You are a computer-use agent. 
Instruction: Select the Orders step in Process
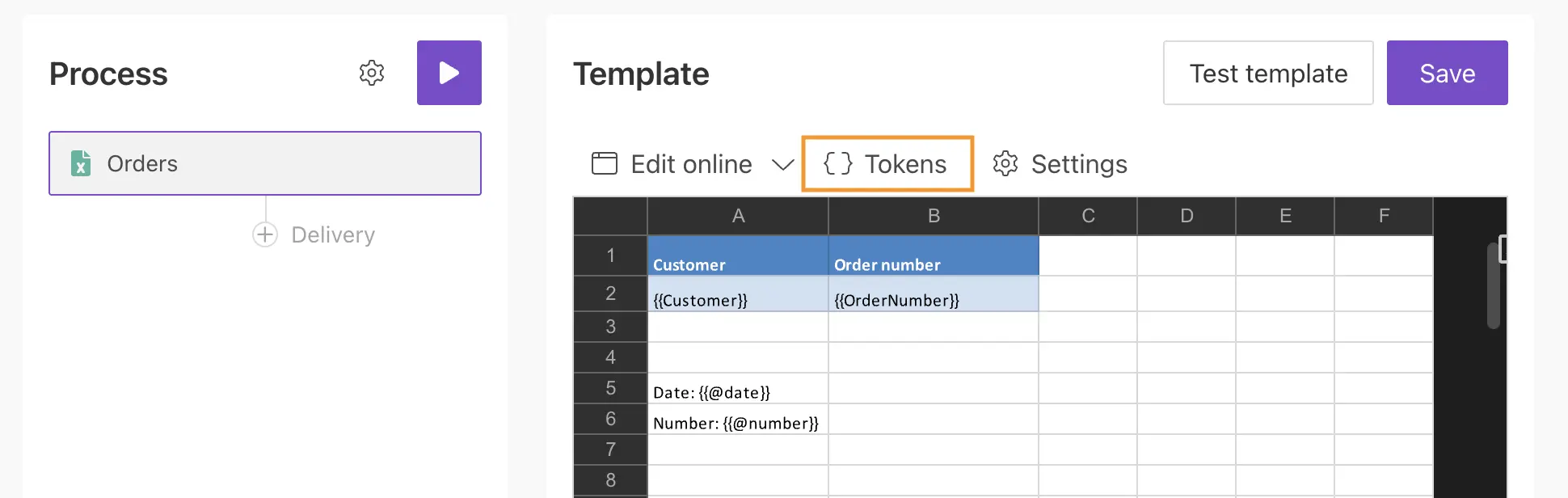point(265,163)
